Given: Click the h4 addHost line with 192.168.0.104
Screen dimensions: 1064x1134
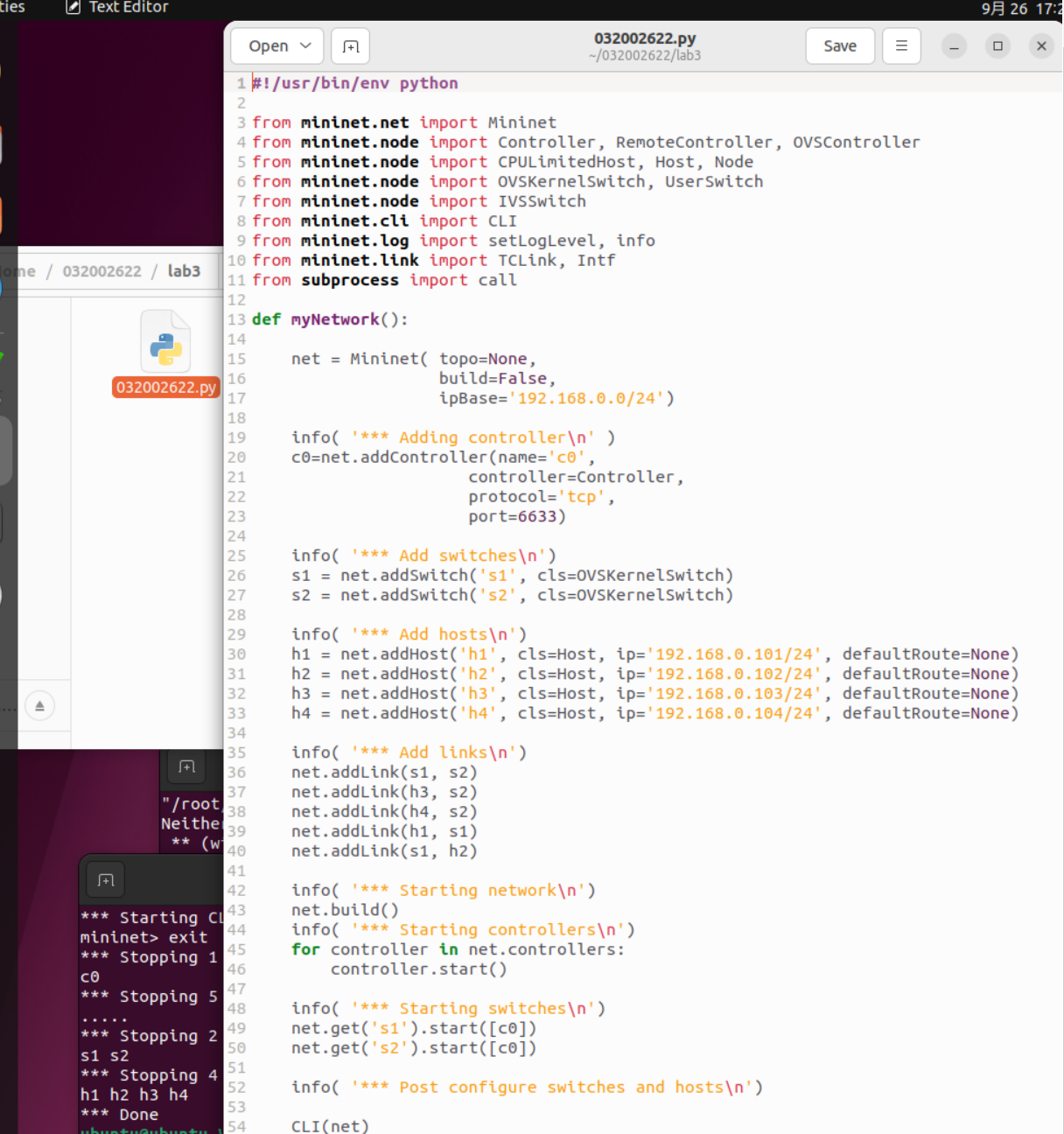Looking at the screenshot, I should pyautogui.click(x=655, y=713).
